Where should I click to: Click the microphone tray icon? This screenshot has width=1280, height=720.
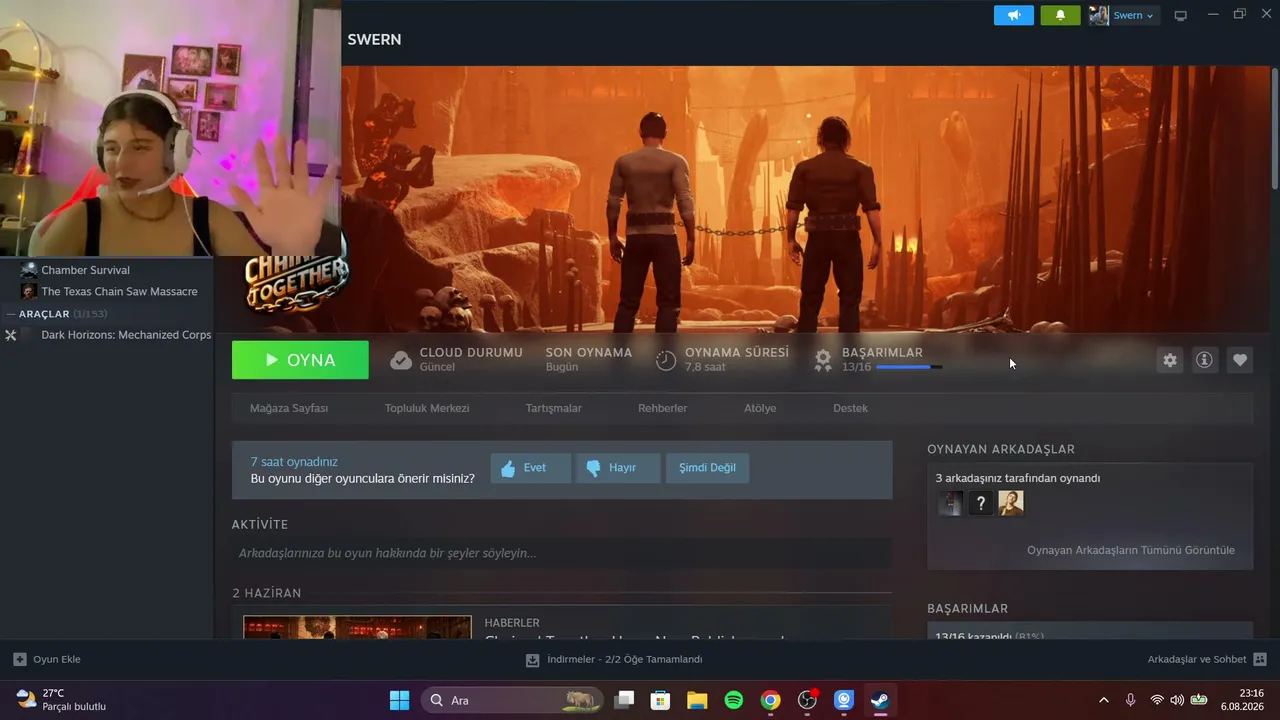tap(1130, 700)
